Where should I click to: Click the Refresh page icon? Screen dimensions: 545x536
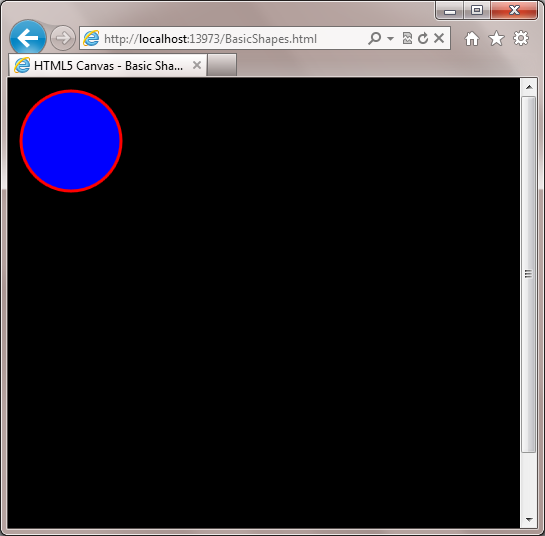point(423,38)
